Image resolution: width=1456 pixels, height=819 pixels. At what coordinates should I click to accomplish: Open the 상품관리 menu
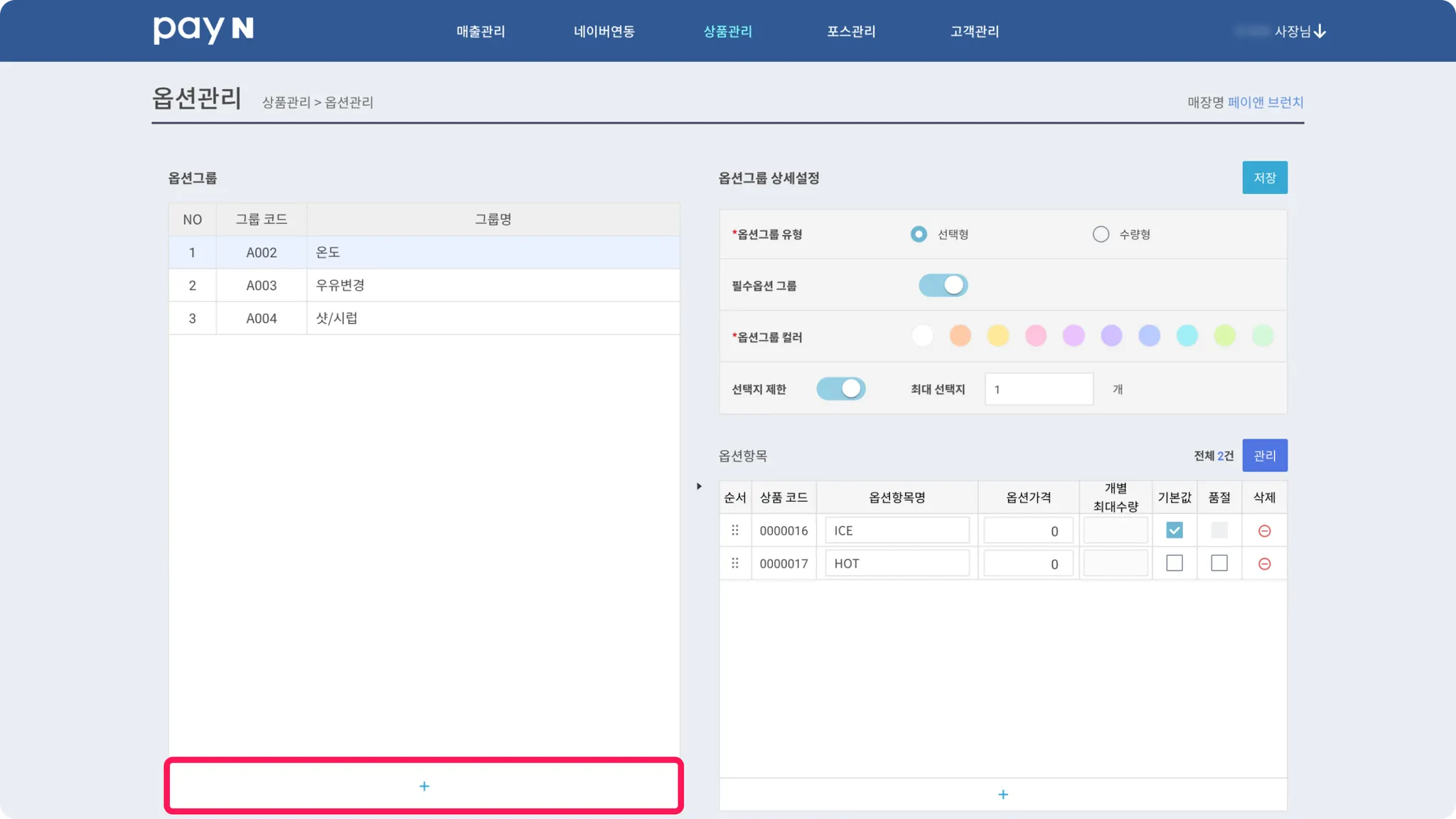(x=727, y=31)
